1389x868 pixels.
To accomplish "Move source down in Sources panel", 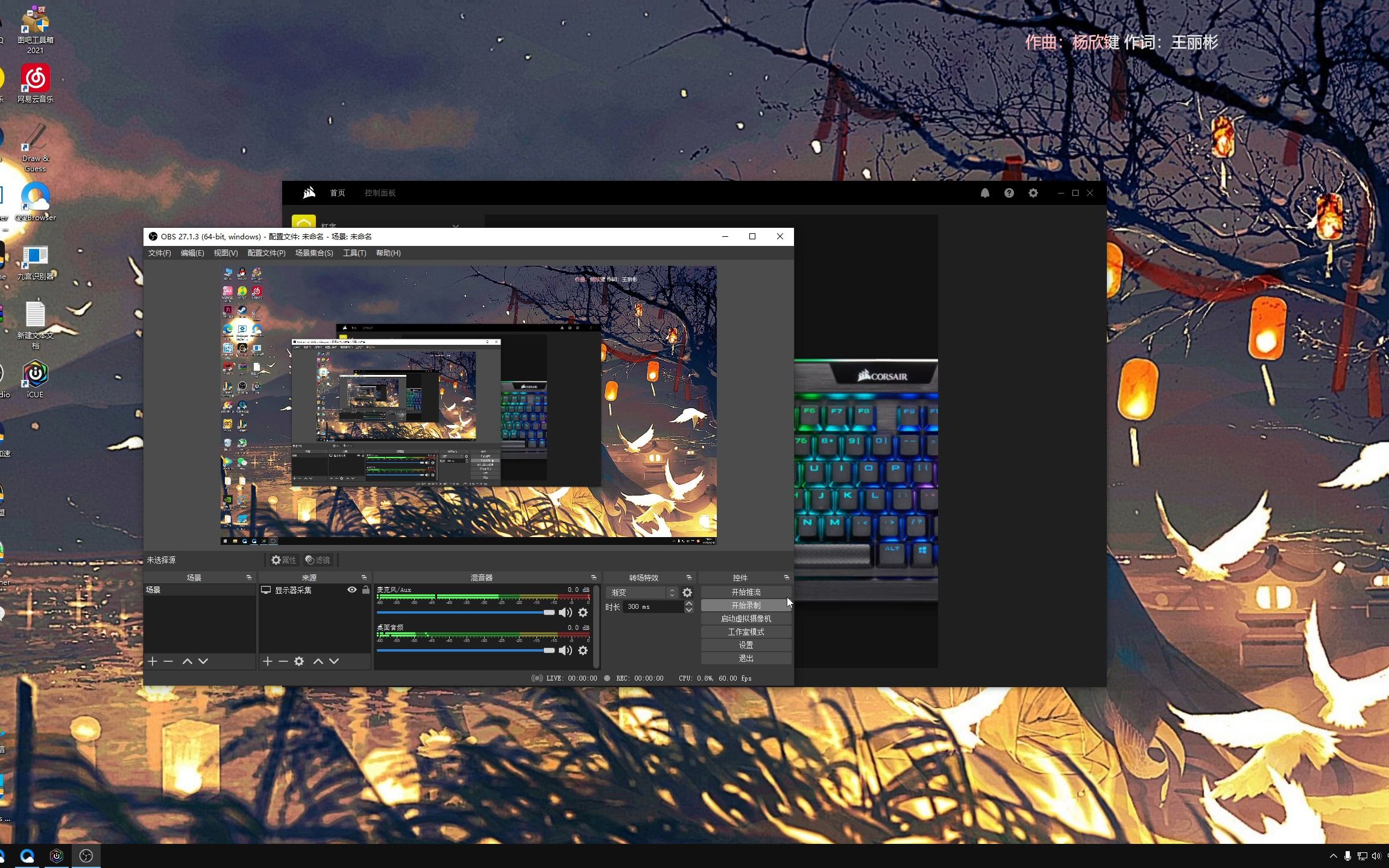I will pyautogui.click(x=334, y=661).
